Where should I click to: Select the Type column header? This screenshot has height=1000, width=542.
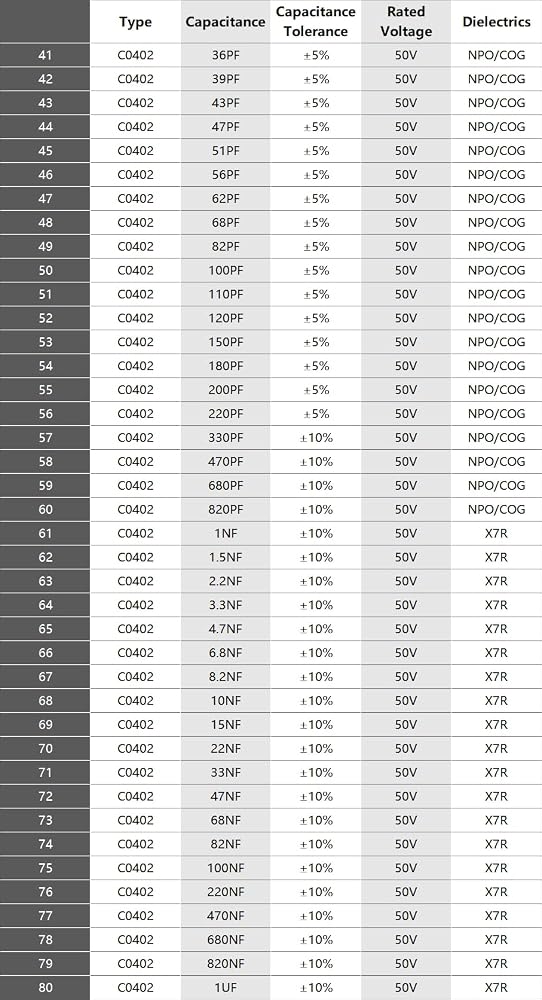[x=135, y=22]
